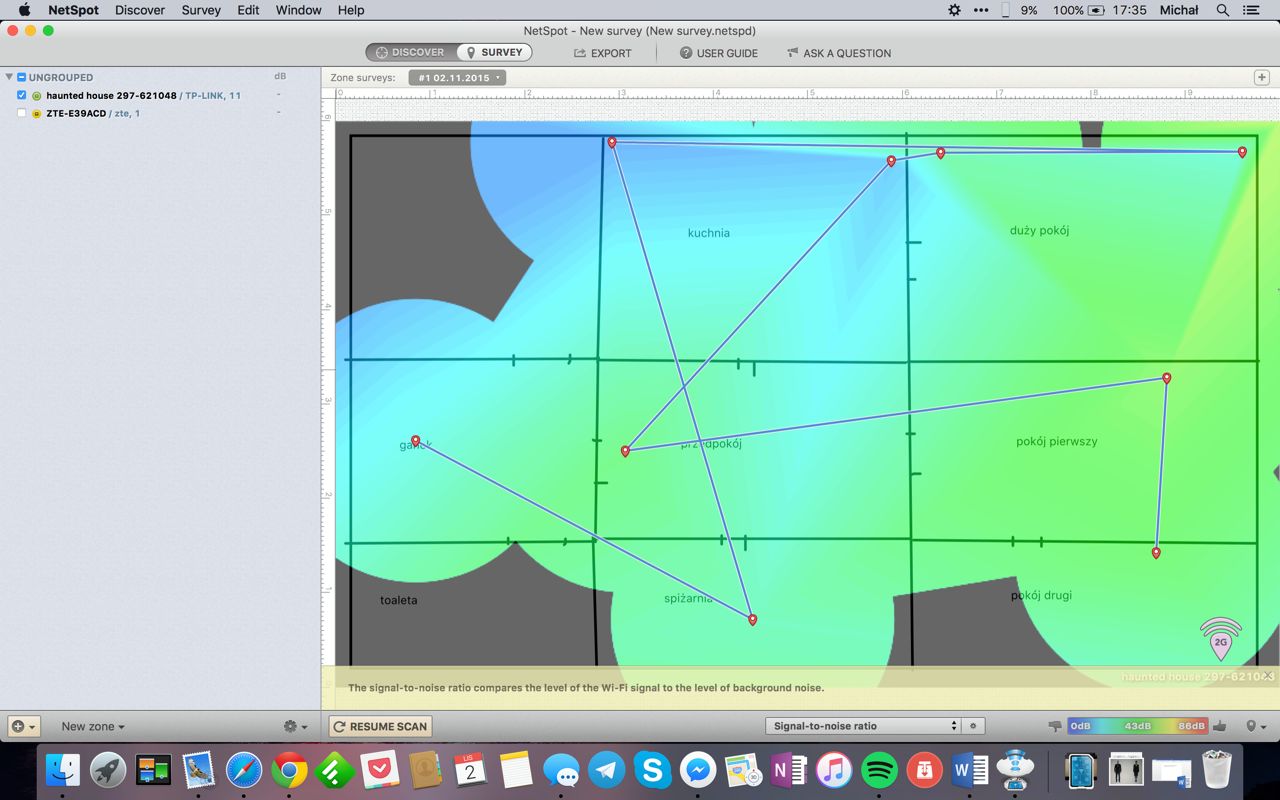Viewport: 1280px width, 800px height.
Task: Open Spotify from the Dock
Action: coord(879,770)
